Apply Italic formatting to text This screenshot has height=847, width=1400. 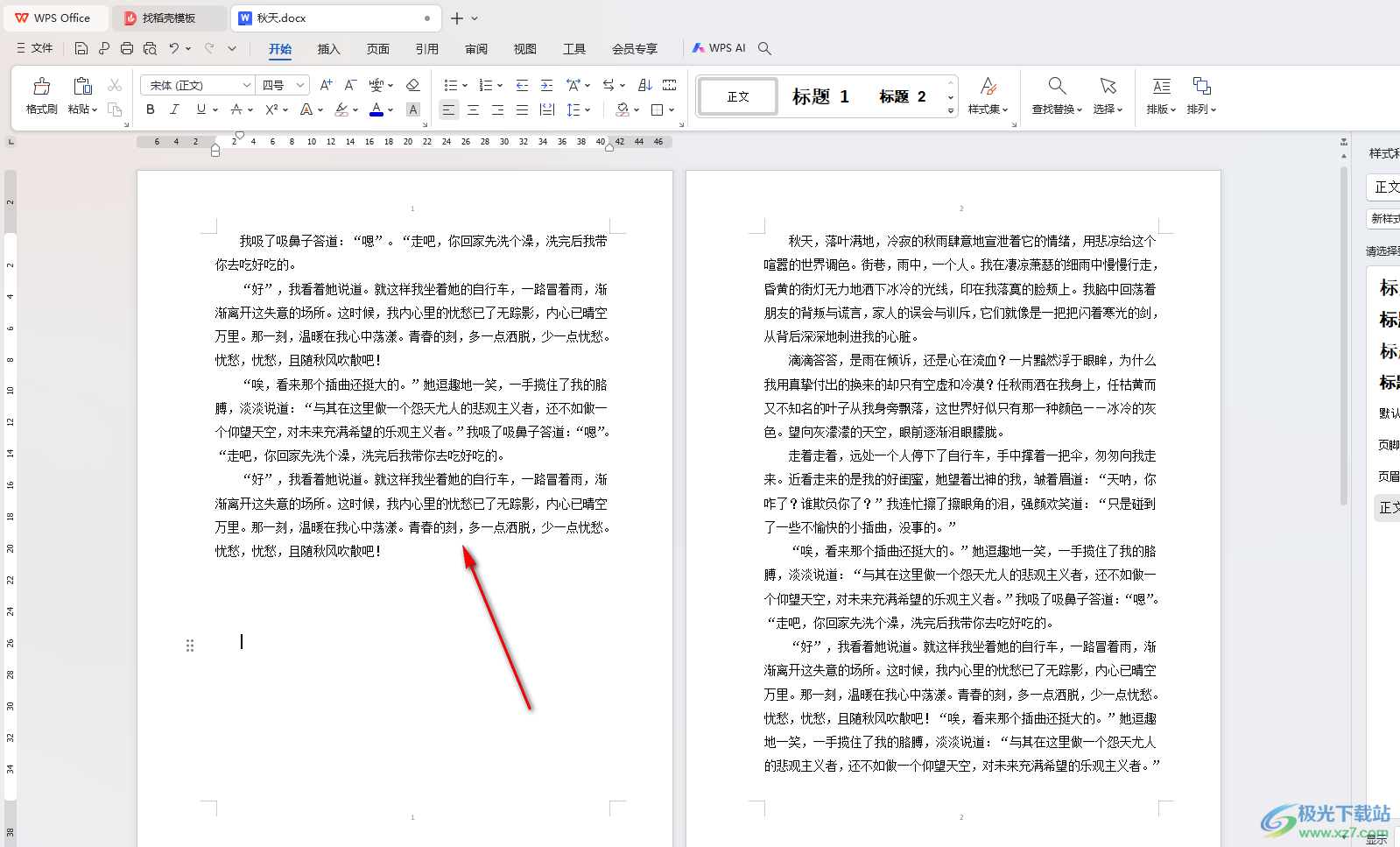point(174,109)
